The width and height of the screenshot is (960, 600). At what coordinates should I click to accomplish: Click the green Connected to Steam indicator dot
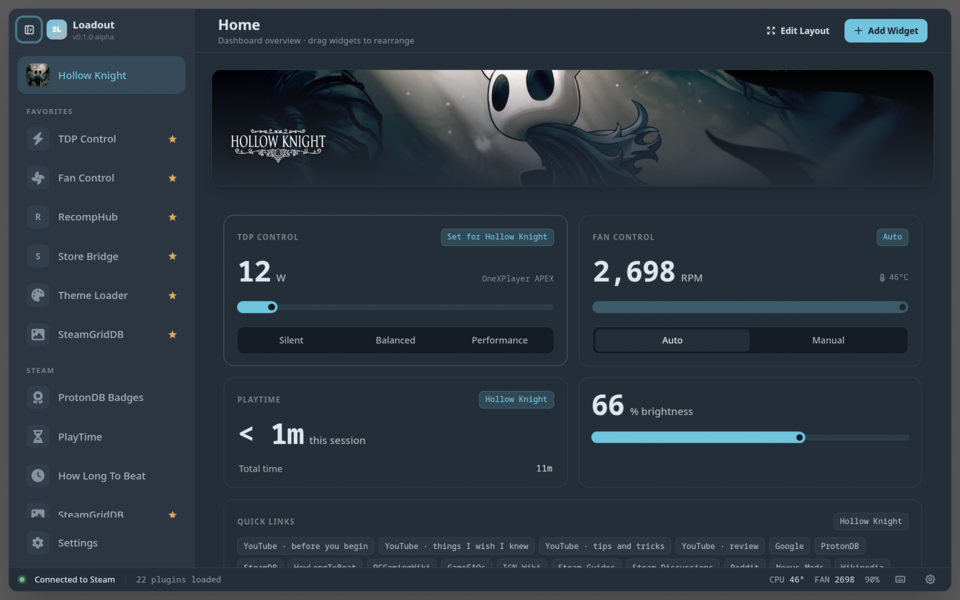(x=22, y=579)
